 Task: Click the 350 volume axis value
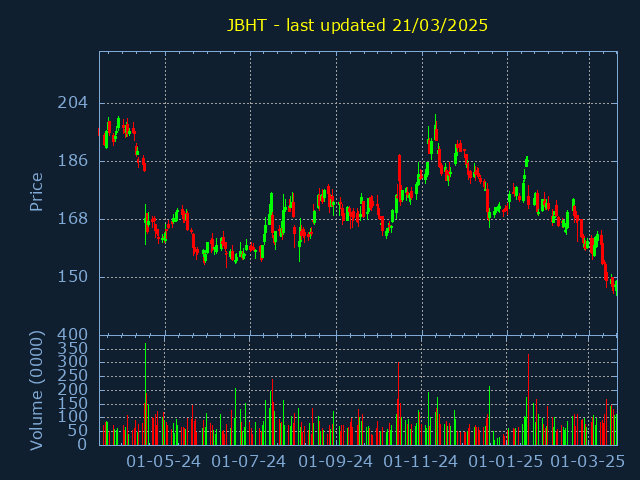pos(72,348)
